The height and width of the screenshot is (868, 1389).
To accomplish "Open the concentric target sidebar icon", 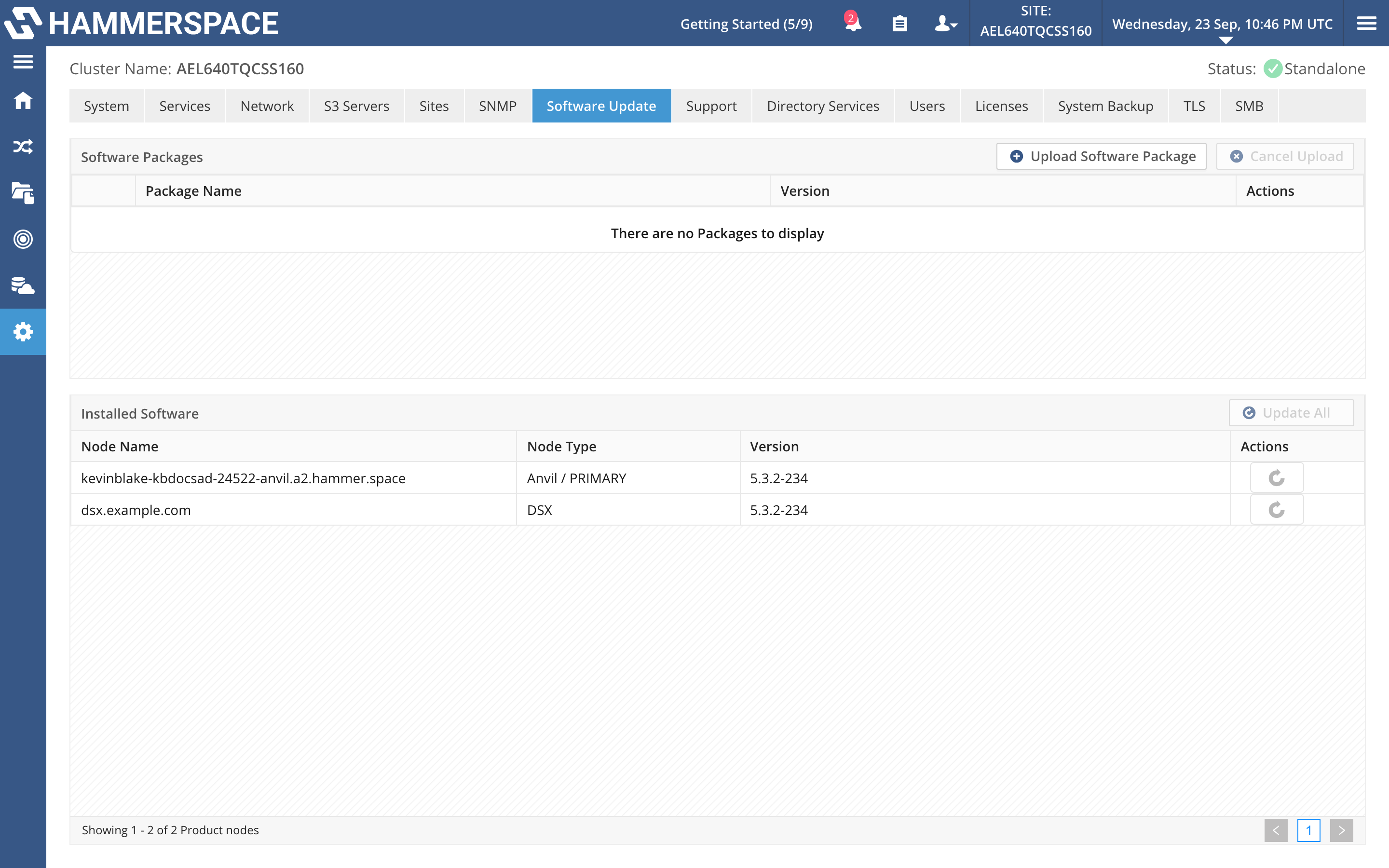I will pyautogui.click(x=23, y=239).
